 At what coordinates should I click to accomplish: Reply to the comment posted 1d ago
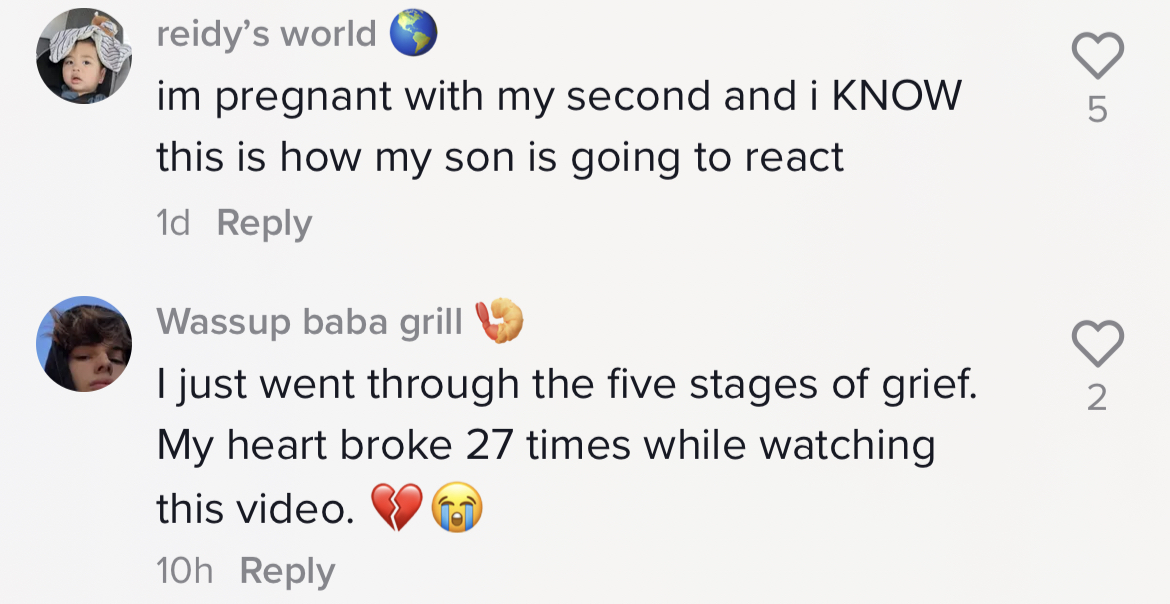click(264, 223)
